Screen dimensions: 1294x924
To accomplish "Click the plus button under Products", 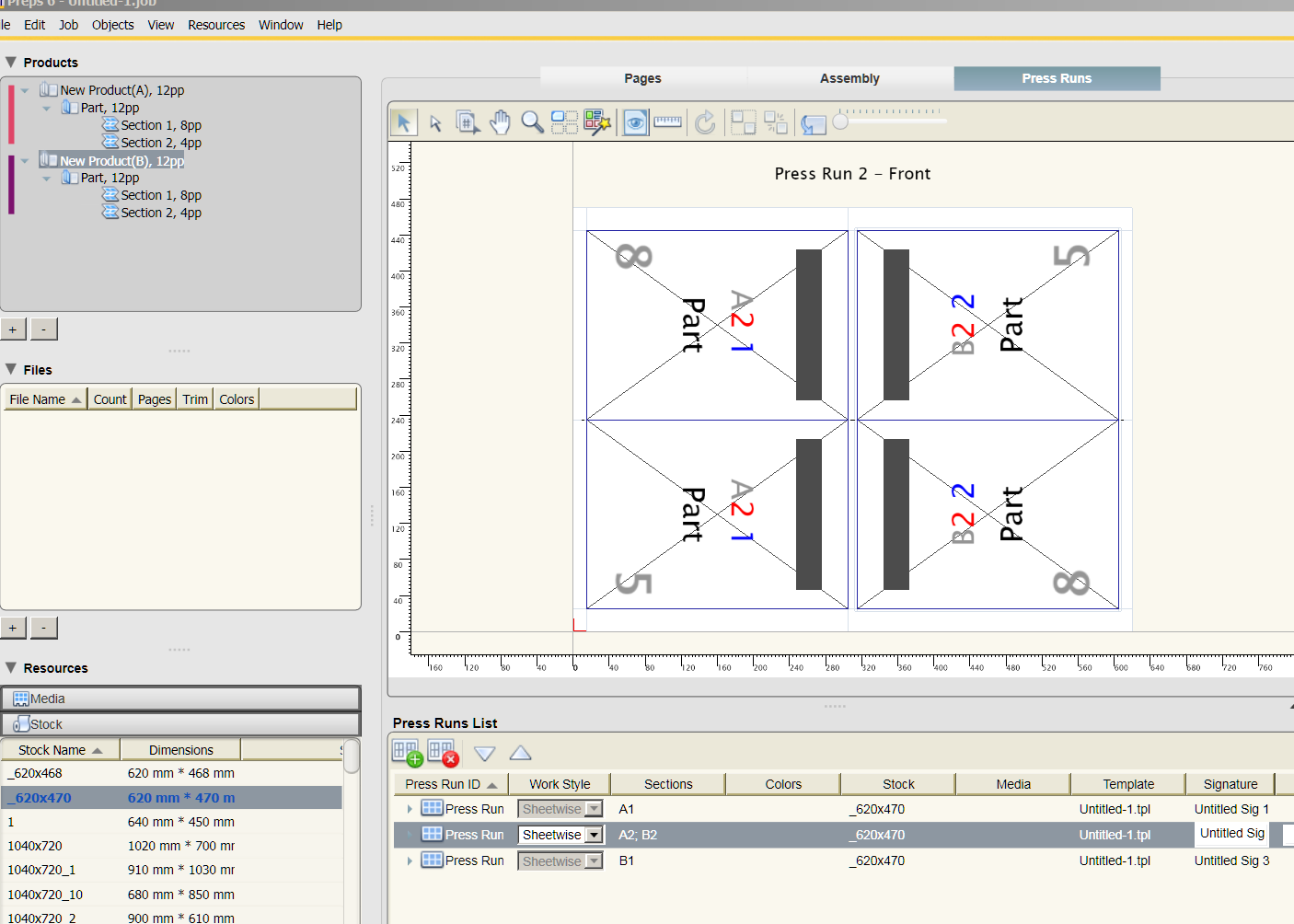I will (13, 329).
